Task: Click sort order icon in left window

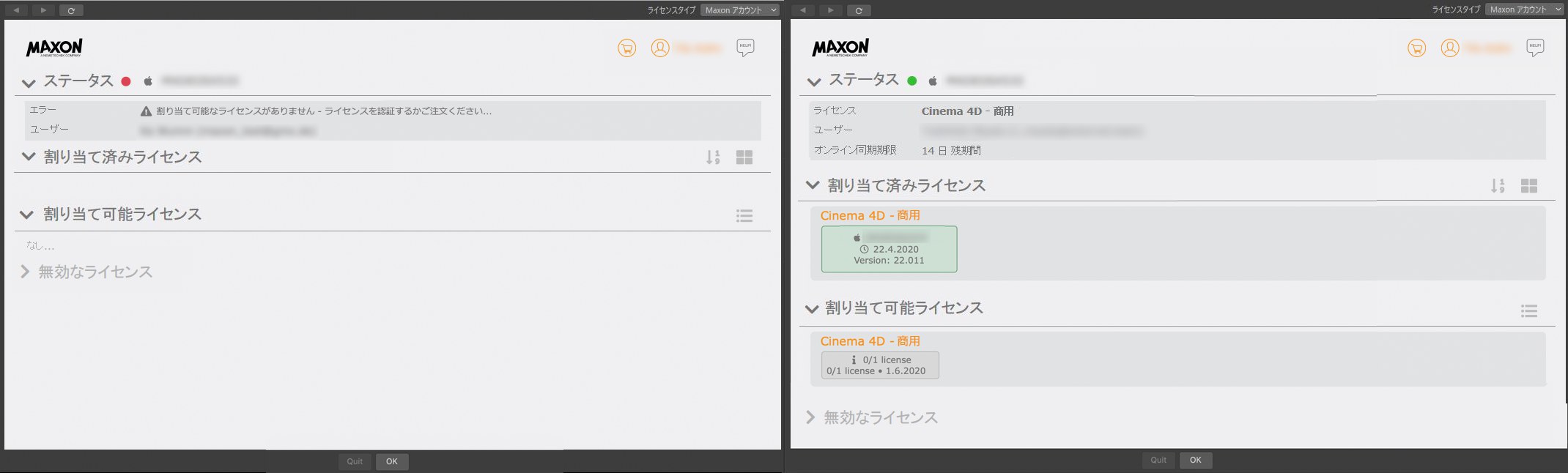Action: (713, 157)
